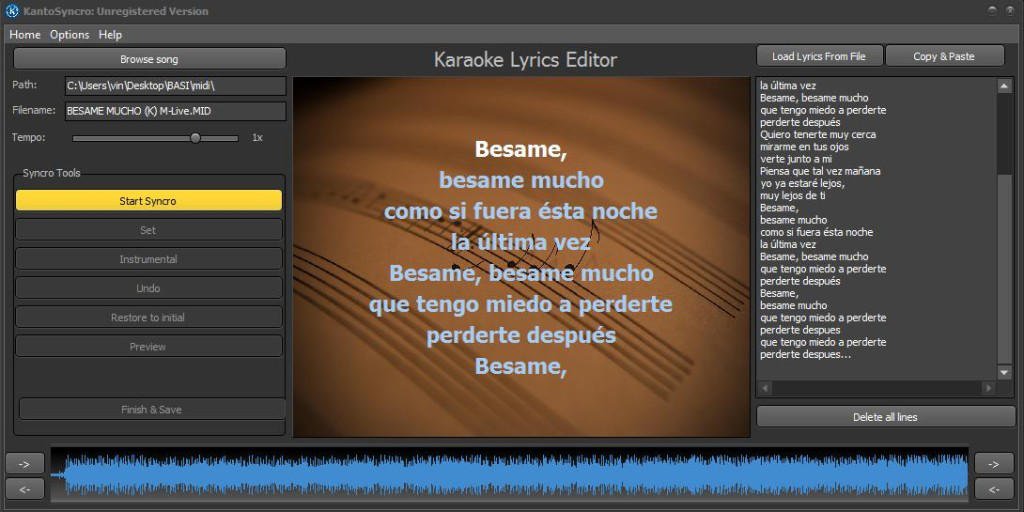Click lyrics vertical scrollbar thumb
This screenshot has width=1024, height=512.
coord(1004,268)
